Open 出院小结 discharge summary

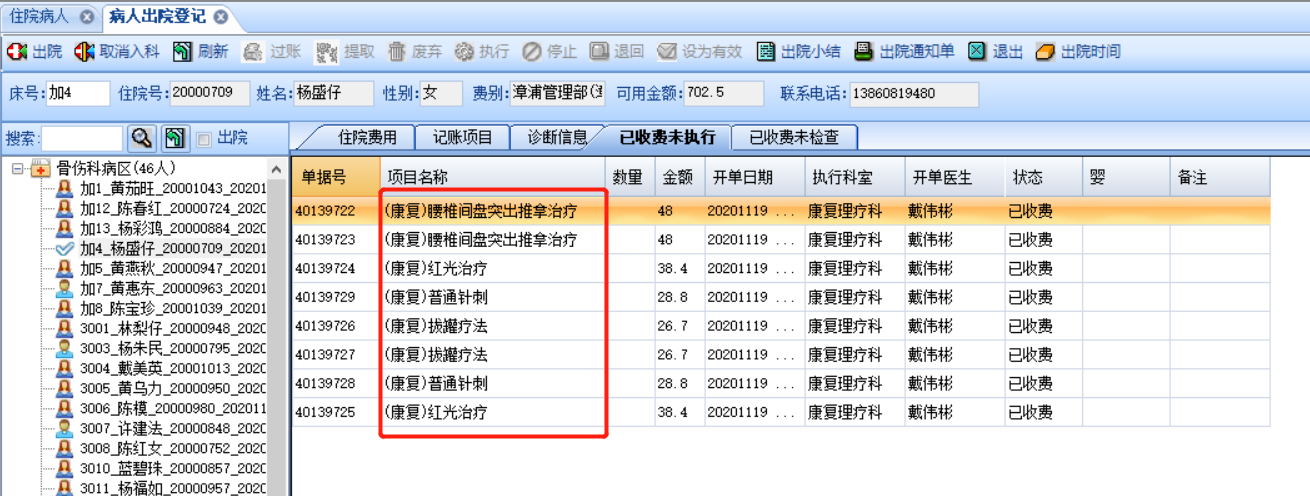(x=798, y=51)
